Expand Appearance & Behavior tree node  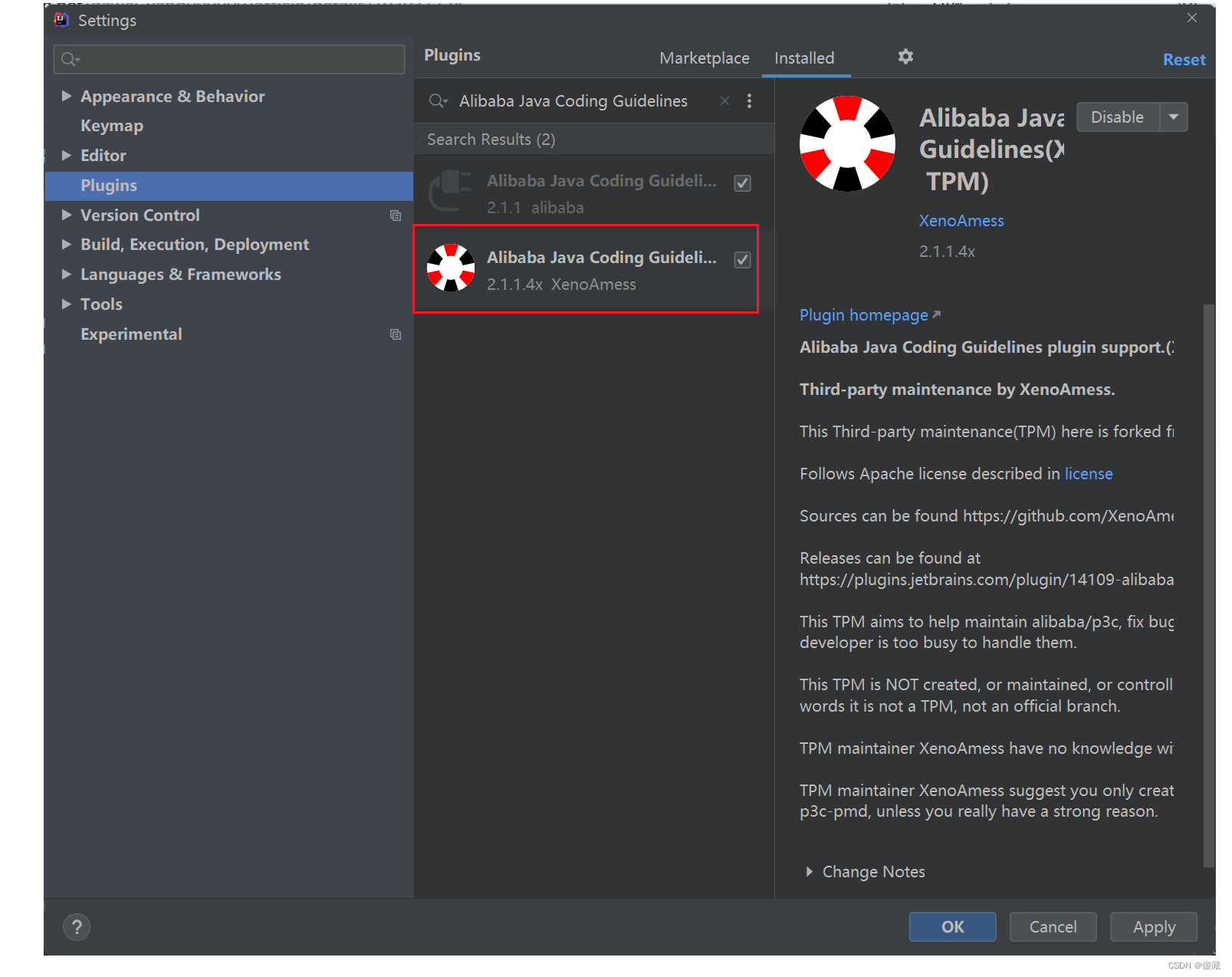click(x=67, y=96)
